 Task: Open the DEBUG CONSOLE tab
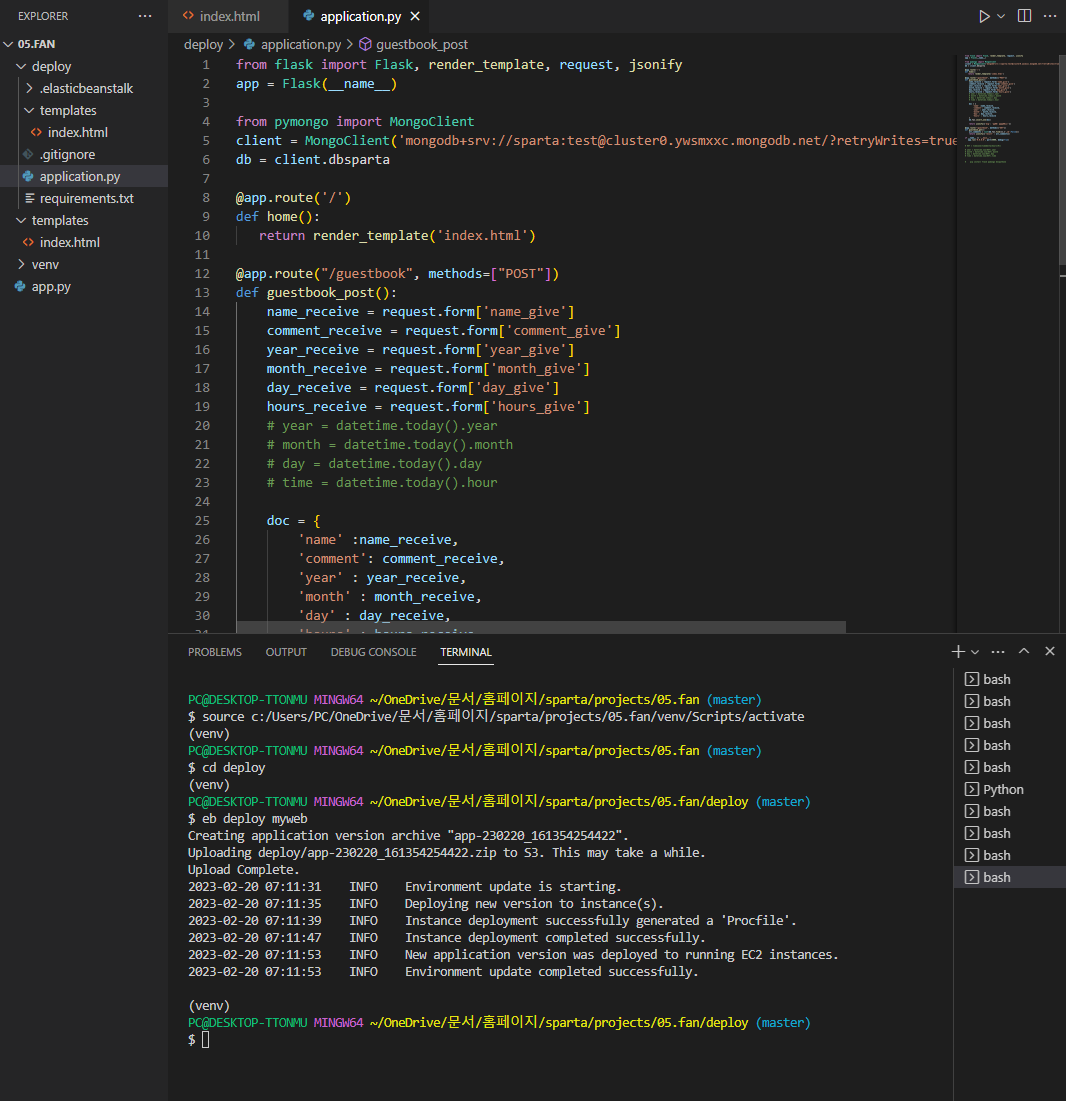(374, 652)
